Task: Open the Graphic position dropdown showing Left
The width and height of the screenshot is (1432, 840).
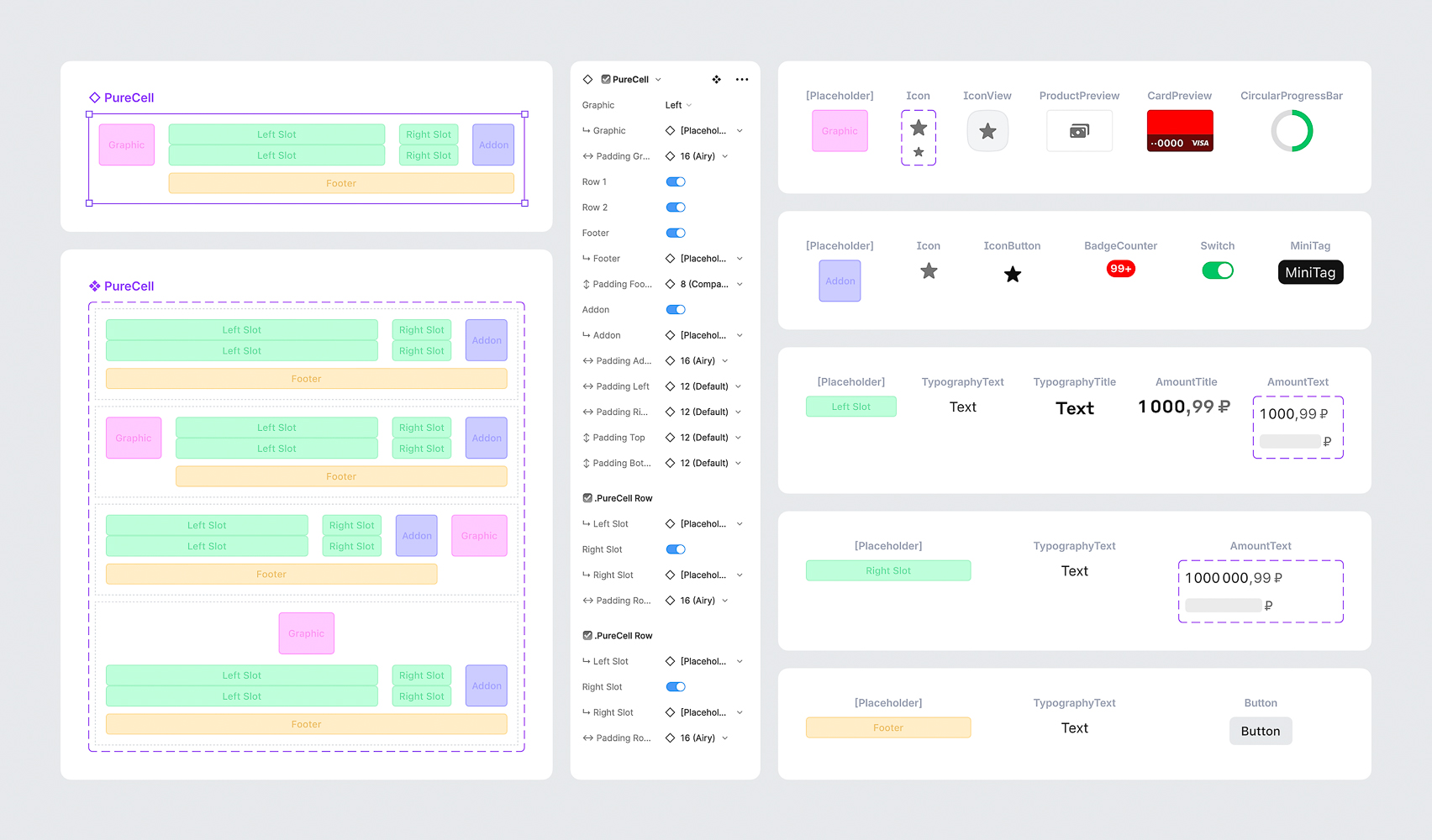Action: tap(678, 105)
